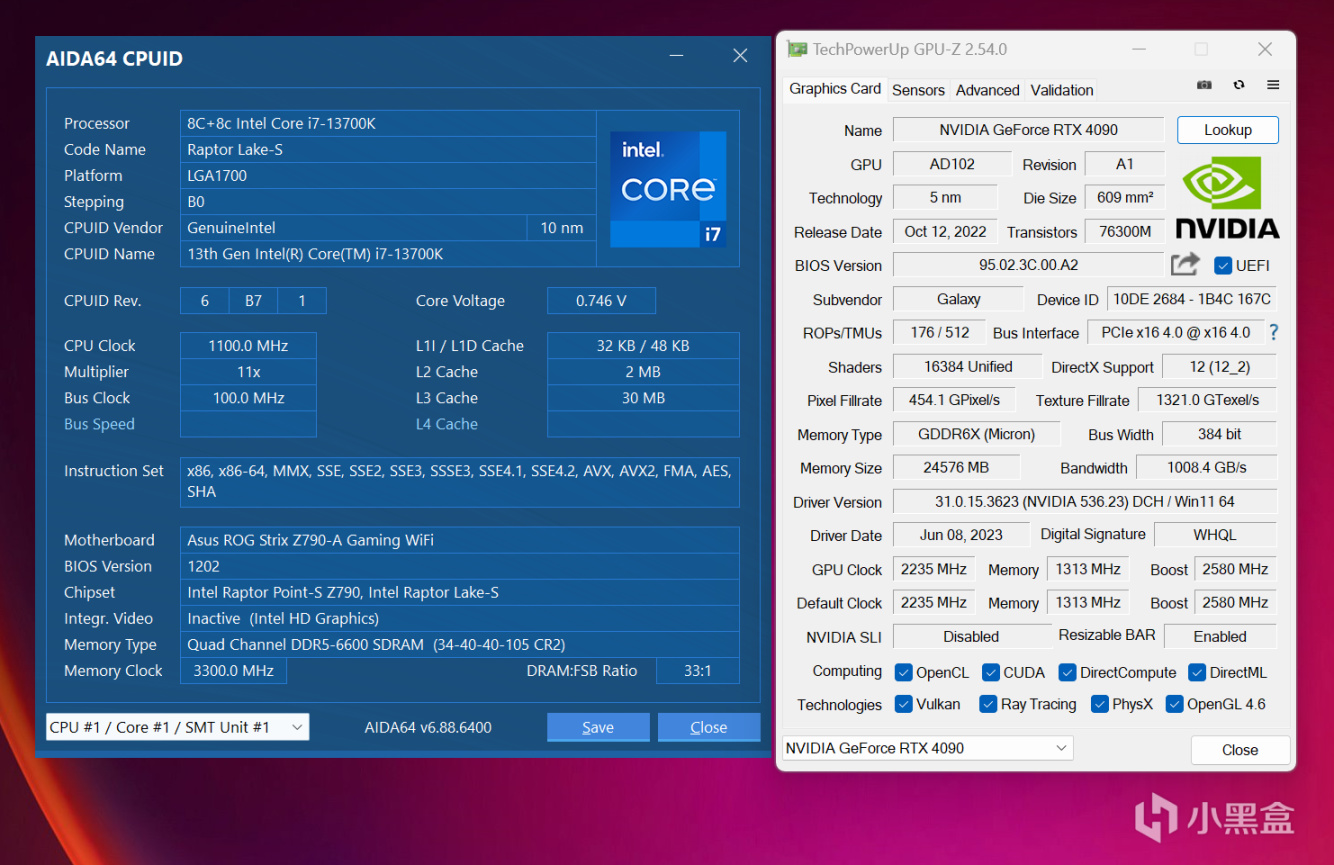Go to the Validation tab

[x=1061, y=90]
